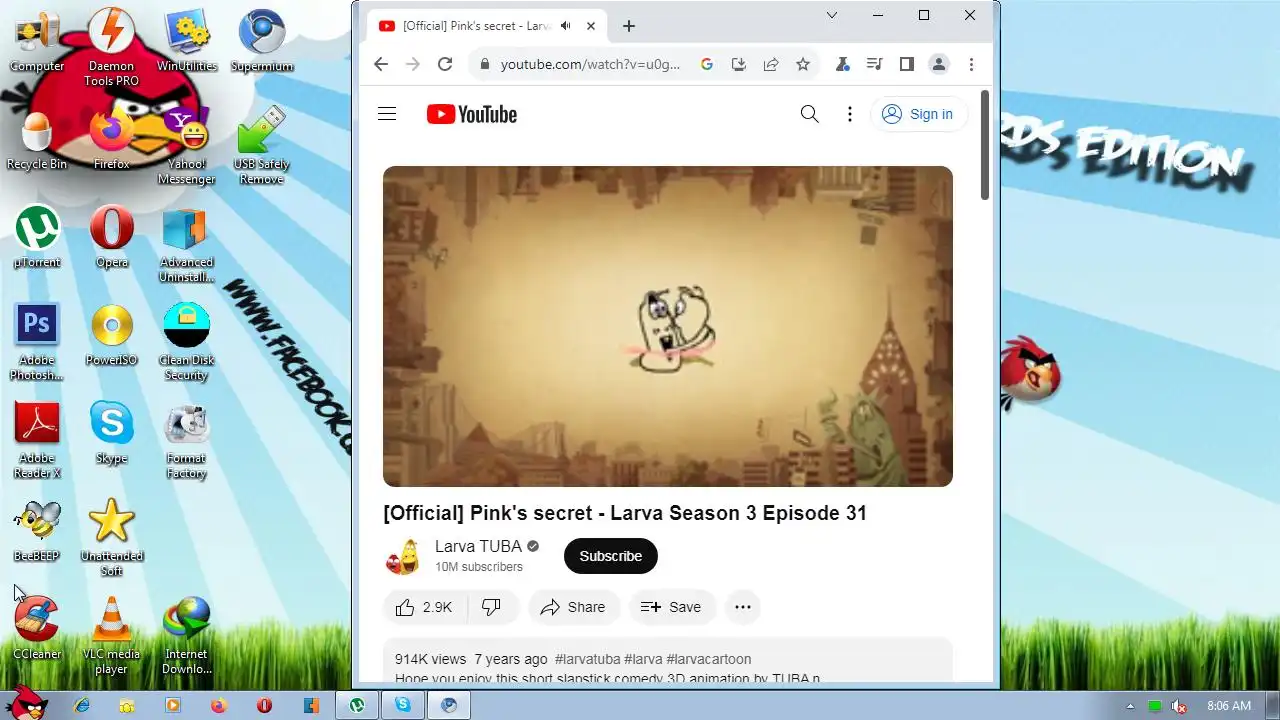Open Internet Download Manager desktop icon

(186, 637)
